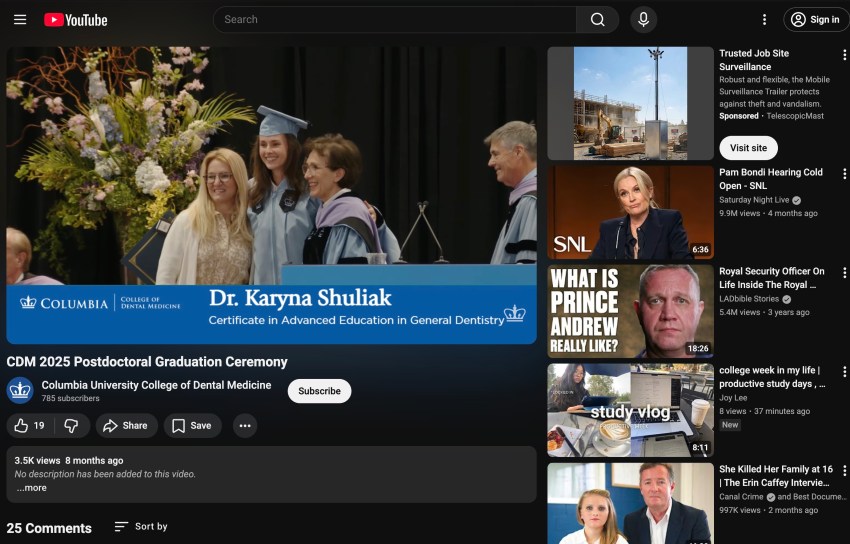Open the Prince Andrew video thumbnail
Image resolution: width=850 pixels, height=544 pixels.
pyautogui.click(x=630, y=311)
